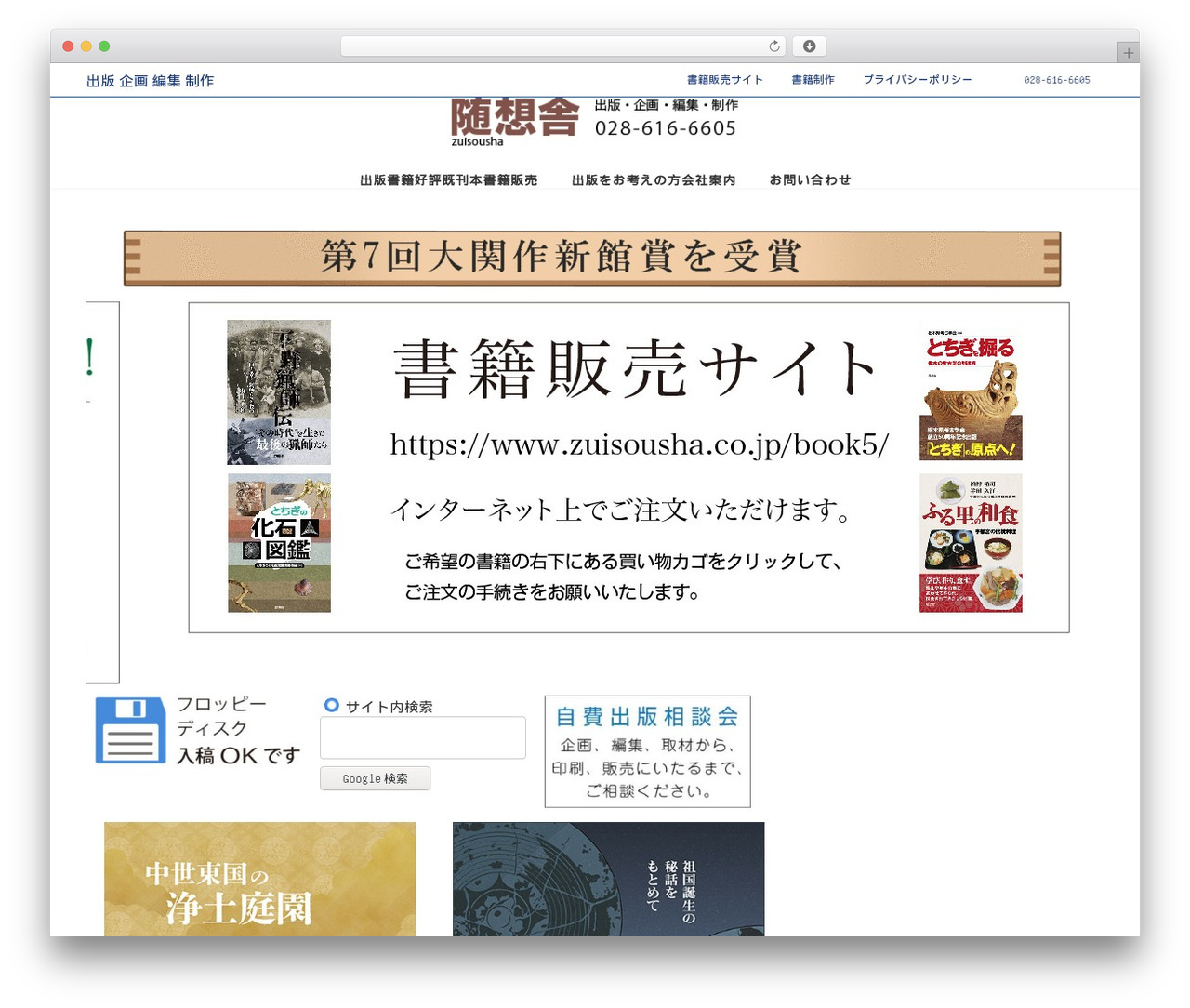Open the プライバシーポリシー link
This screenshot has height=1008, width=1190.
(918, 80)
